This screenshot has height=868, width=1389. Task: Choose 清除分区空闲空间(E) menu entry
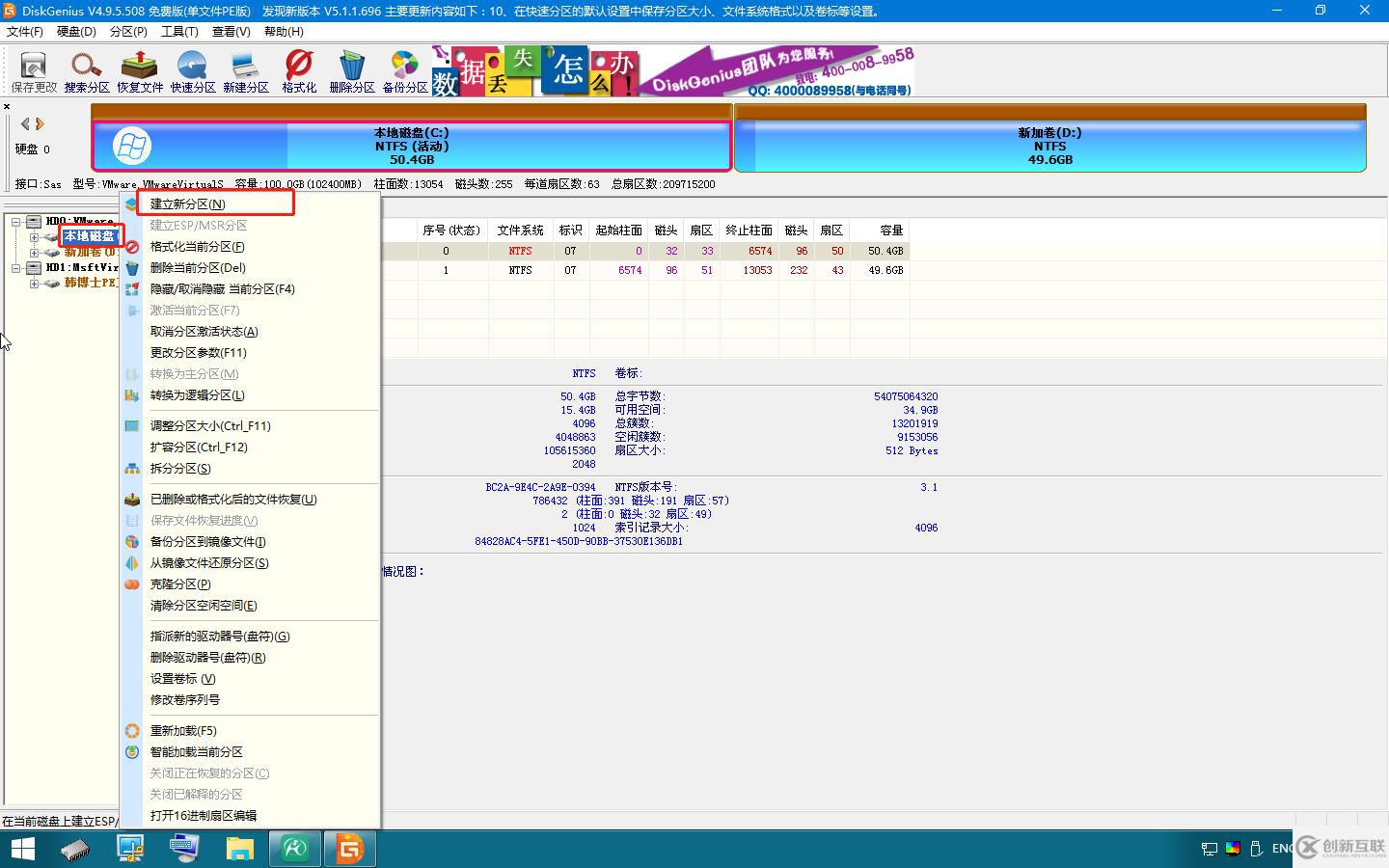(251, 606)
